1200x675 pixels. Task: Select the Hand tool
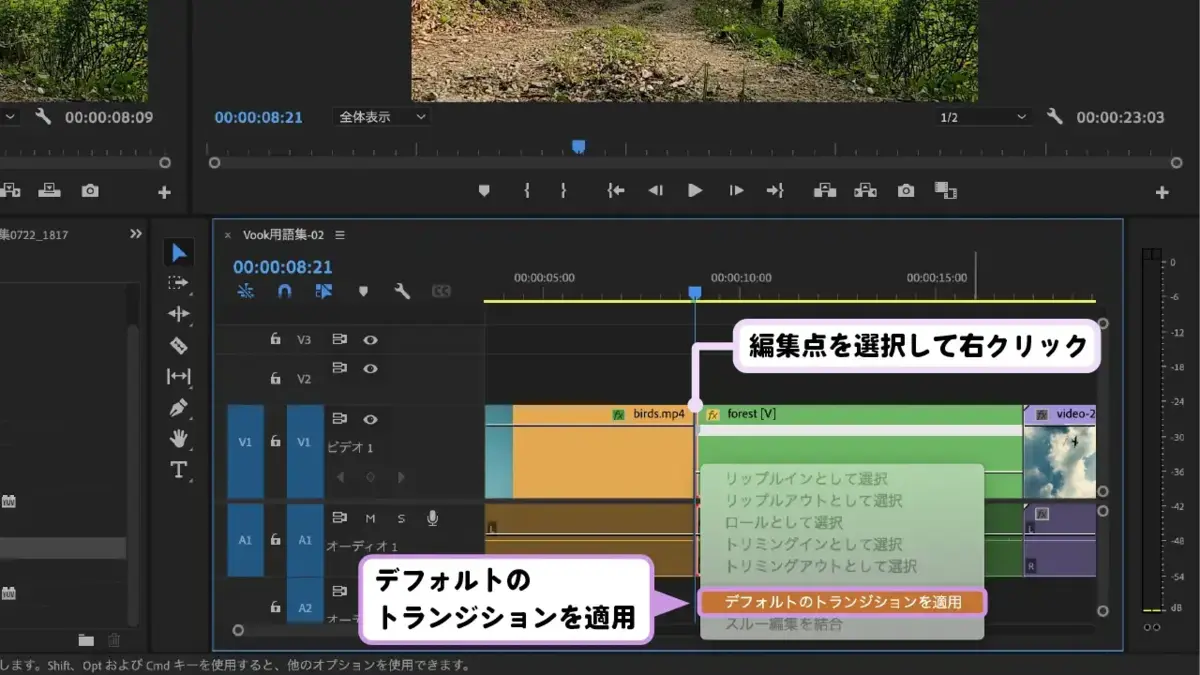pos(179,438)
